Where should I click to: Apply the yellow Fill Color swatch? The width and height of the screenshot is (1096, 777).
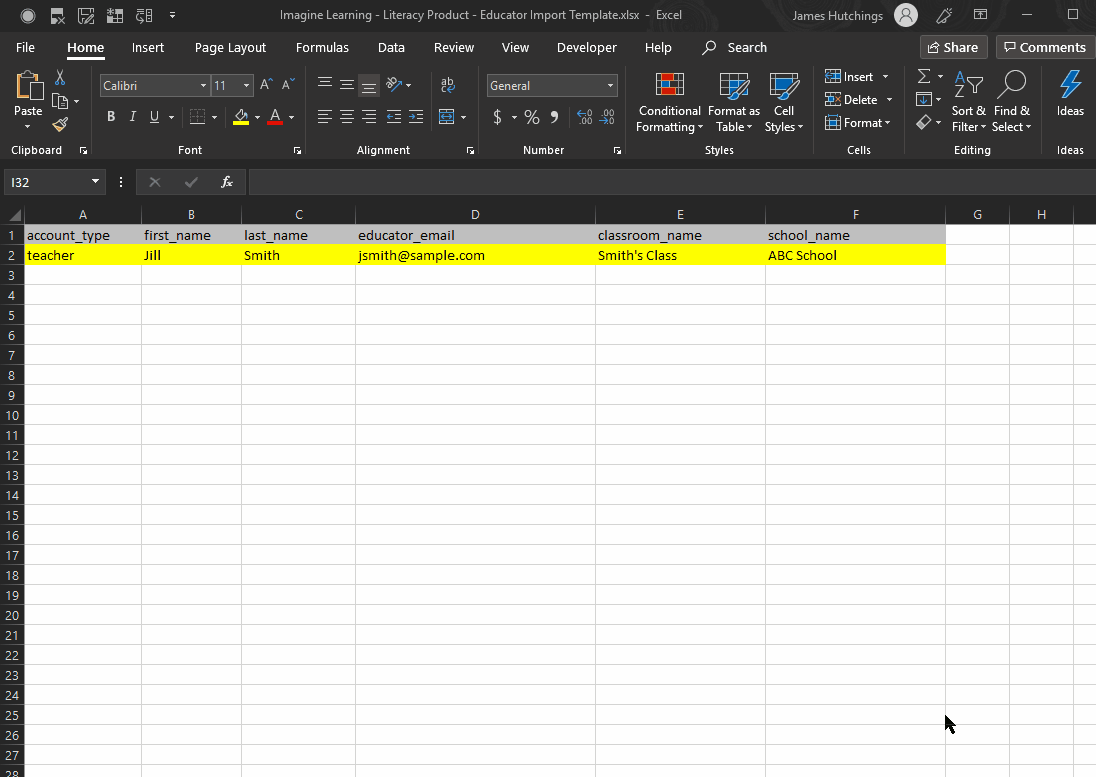[x=241, y=117]
